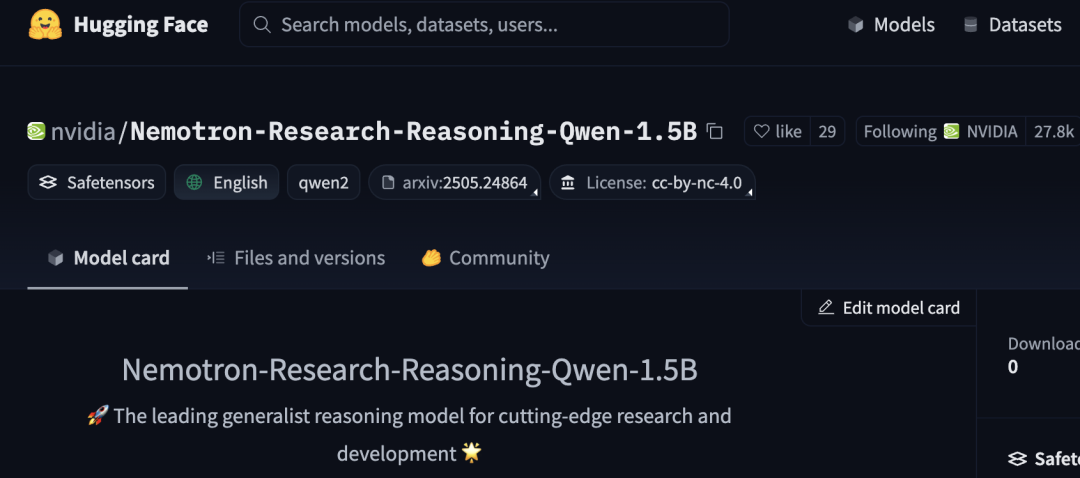Click the Models cube icon in navbar

pos(855,25)
